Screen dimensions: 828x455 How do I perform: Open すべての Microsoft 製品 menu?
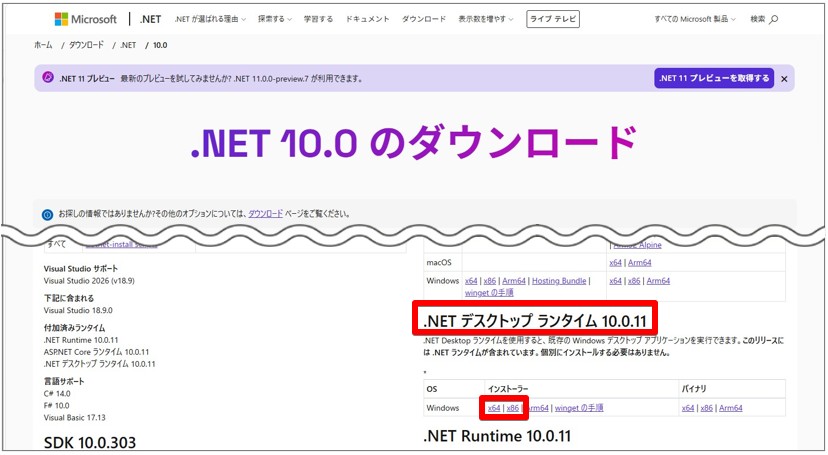click(695, 19)
